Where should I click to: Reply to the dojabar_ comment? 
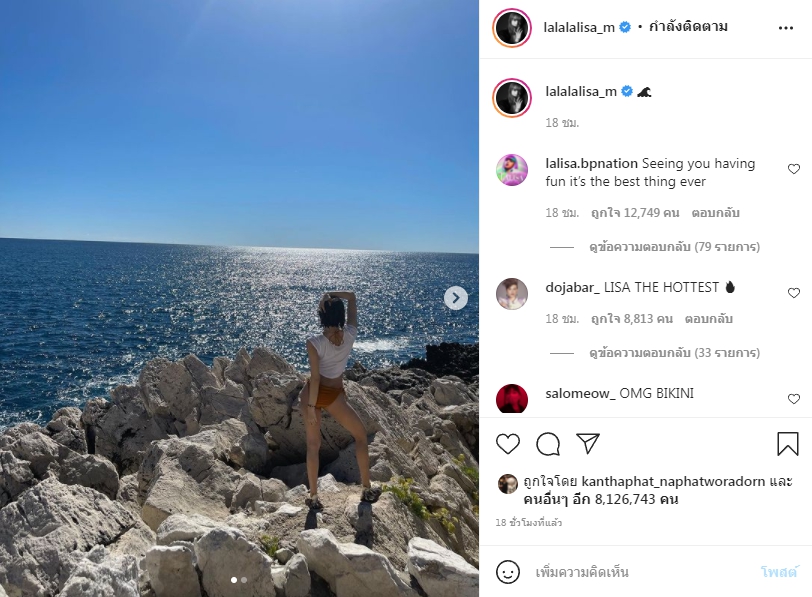tap(708, 319)
